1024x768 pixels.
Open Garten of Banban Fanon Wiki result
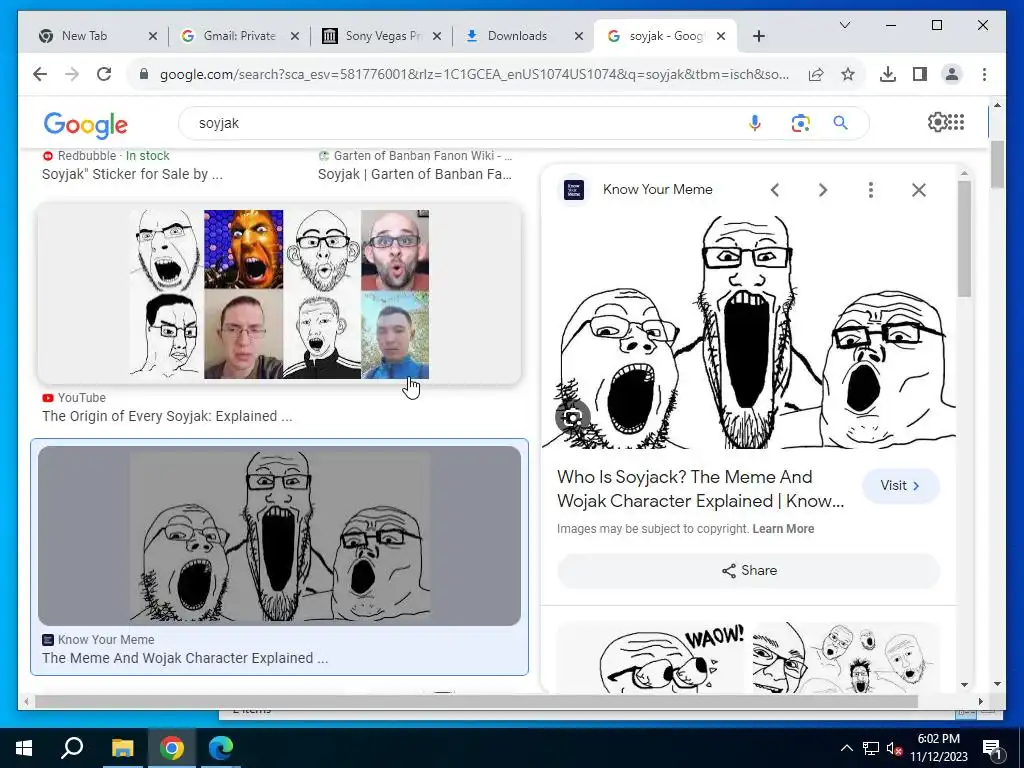(415, 174)
